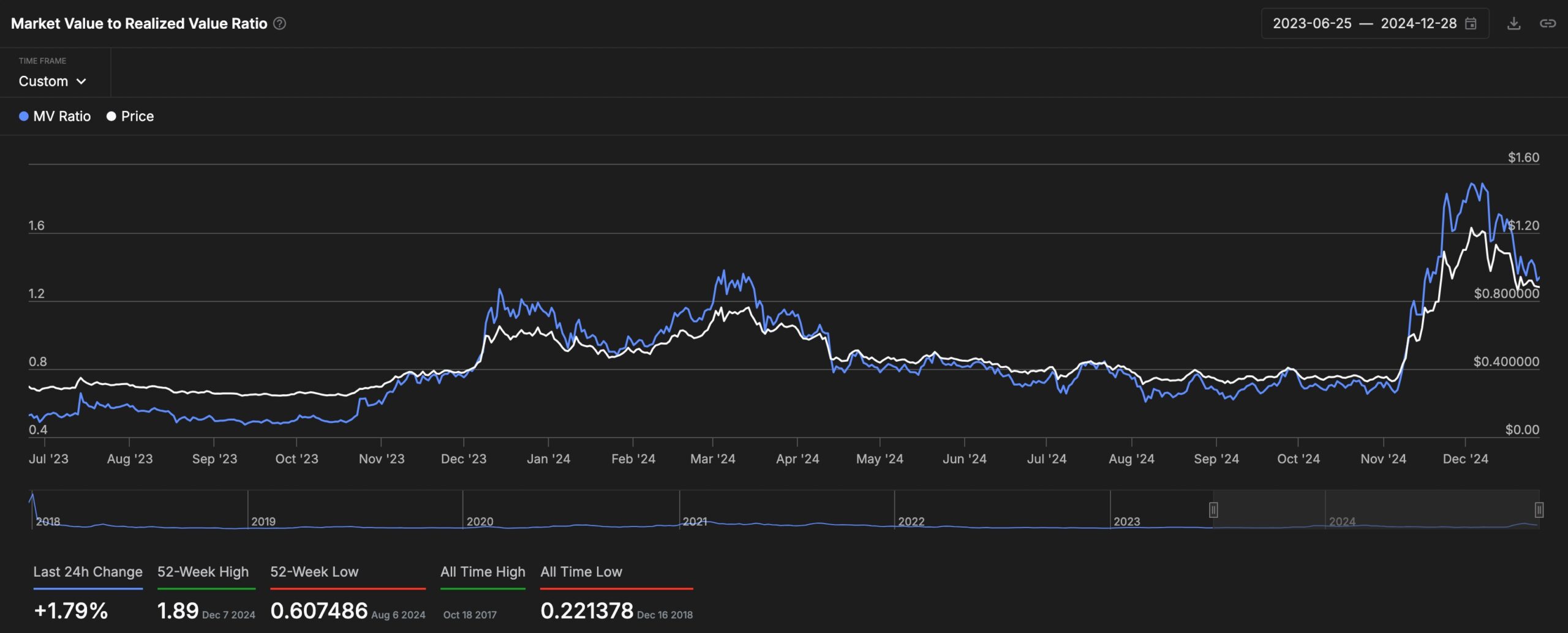Toggle the Price series legend
1568x633 pixels.
130,116
